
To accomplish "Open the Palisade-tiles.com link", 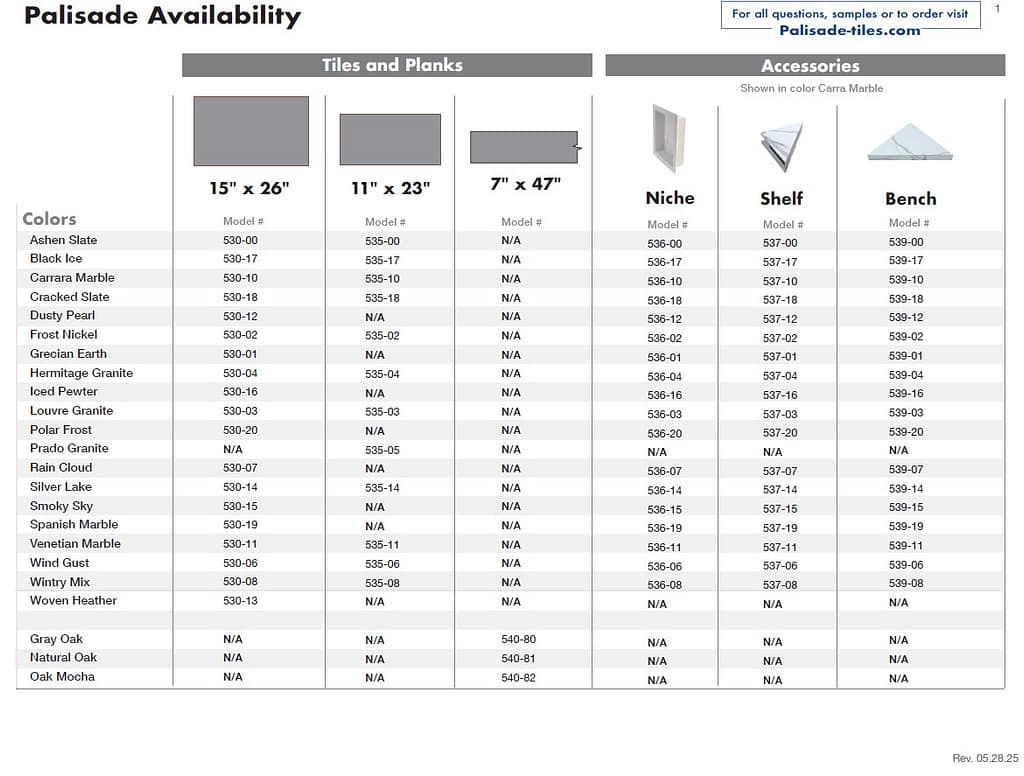I will coord(849,30).
